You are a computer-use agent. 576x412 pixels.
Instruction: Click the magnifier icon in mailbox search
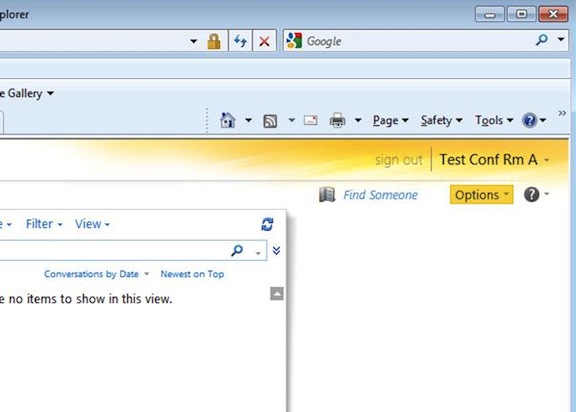tap(237, 250)
